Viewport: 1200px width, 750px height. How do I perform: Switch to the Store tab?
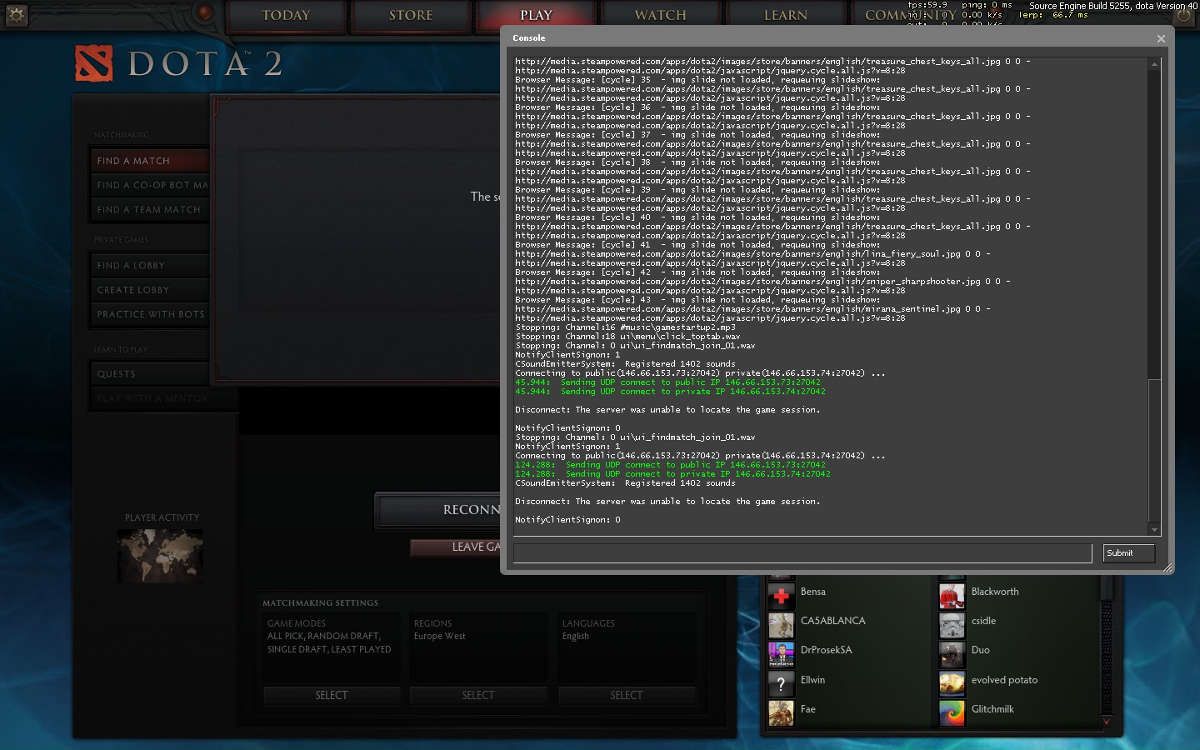tap(411, 15)
